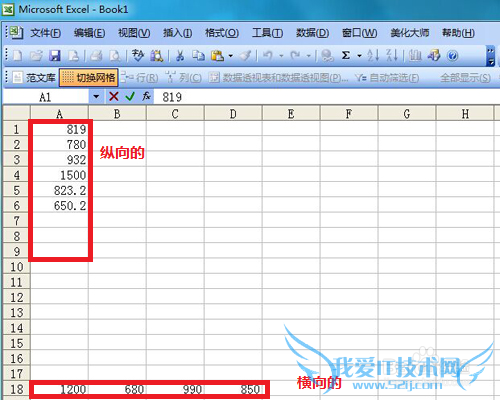
Task: Click the 行(R) toolbar button
Action: point(139,78)
